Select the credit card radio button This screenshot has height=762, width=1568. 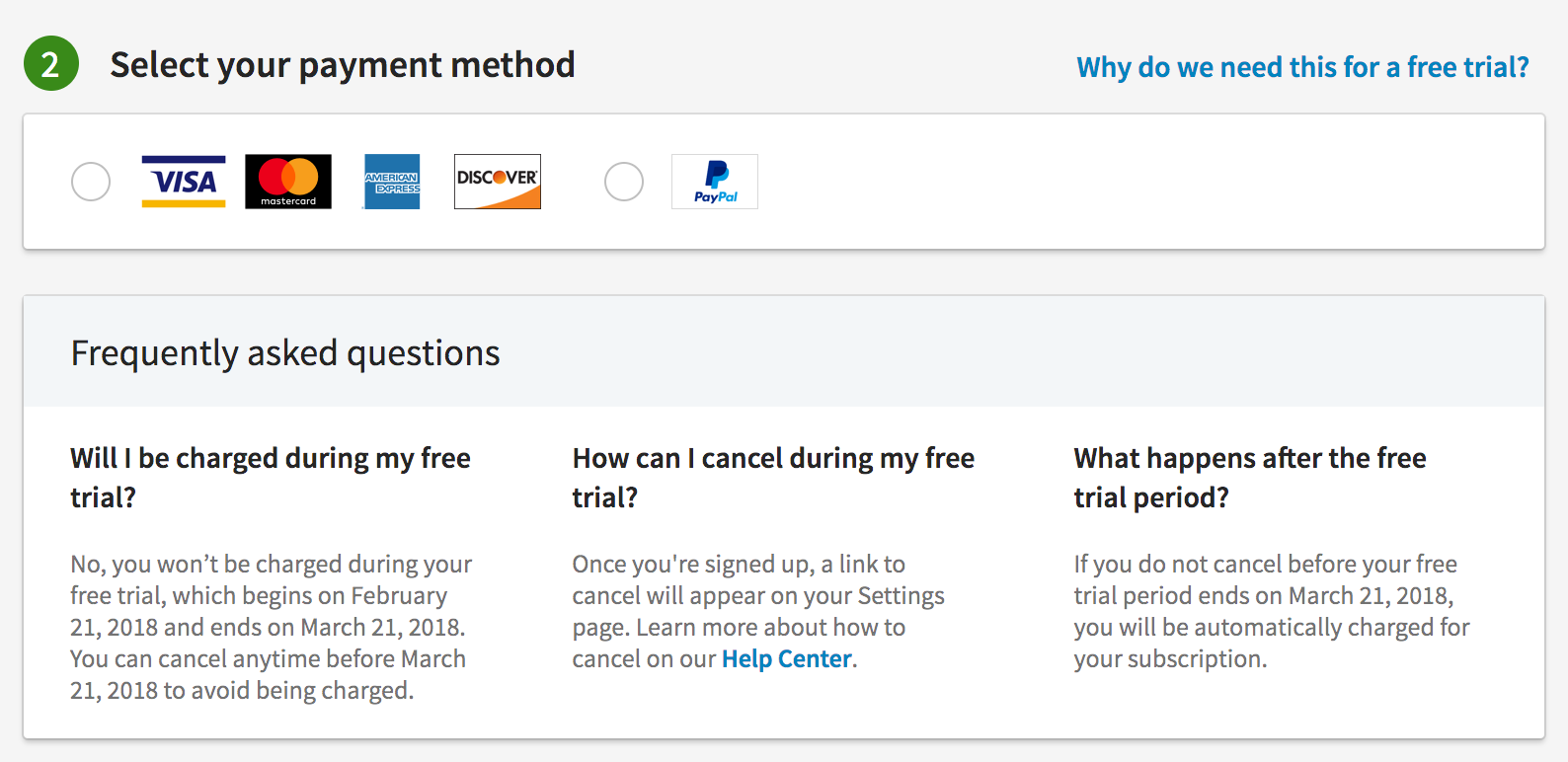click(x=91, y=182)
